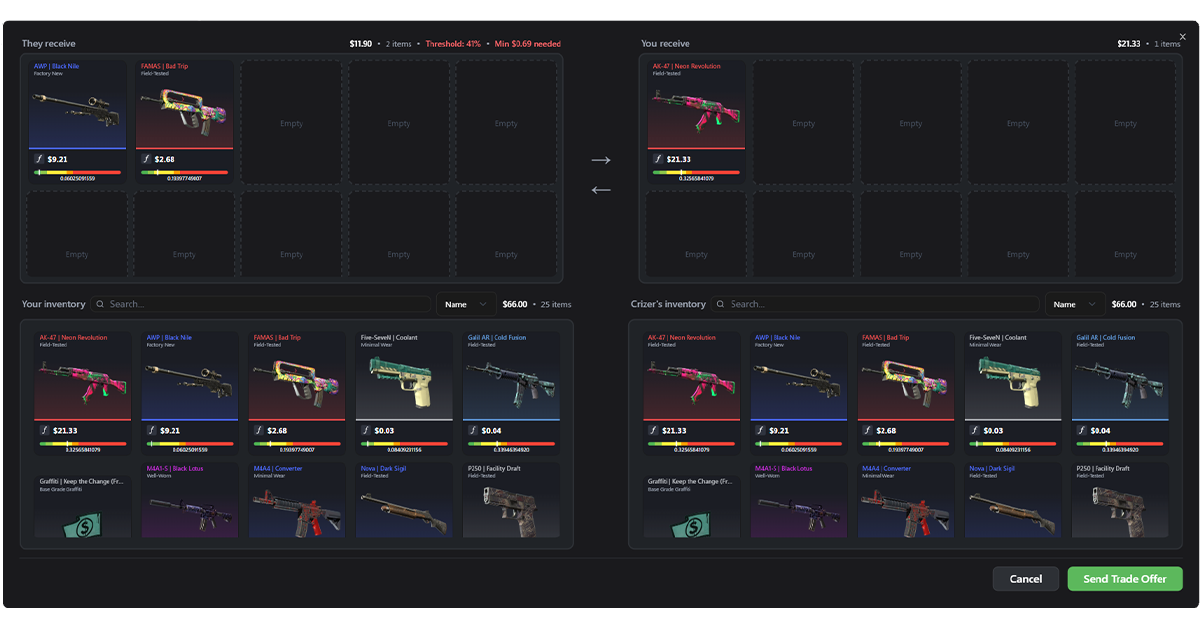Click the right-pointing trade arrow between panels

(x=601, y=159)
